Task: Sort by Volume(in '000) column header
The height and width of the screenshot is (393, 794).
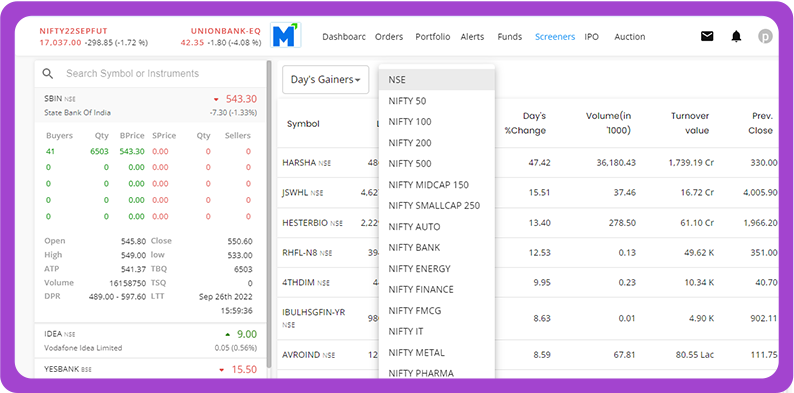Action: [x=609, y=123]
